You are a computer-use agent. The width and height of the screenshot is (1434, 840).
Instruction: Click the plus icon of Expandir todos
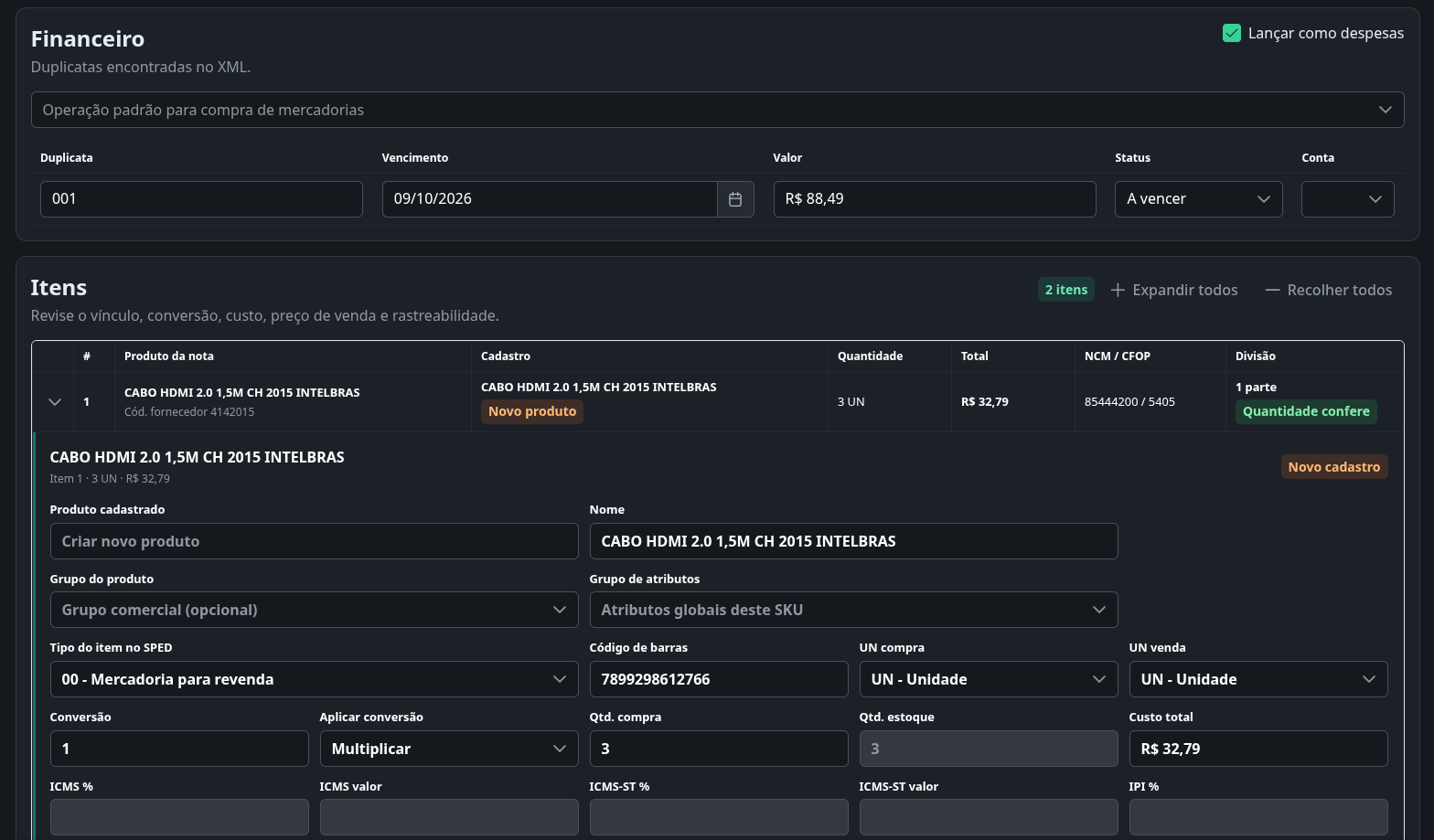pyautogui.click(x=1118, y=290)
